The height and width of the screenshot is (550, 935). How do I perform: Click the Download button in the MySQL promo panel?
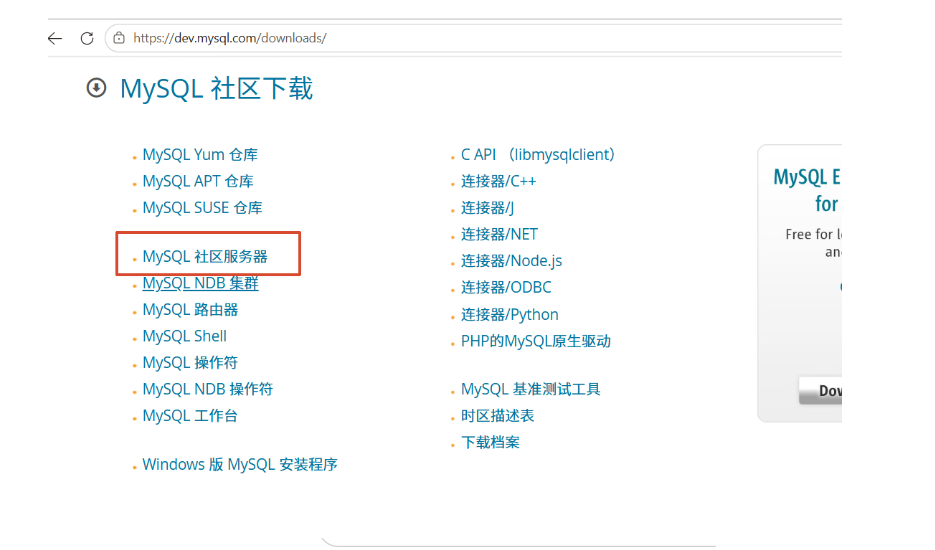(x=821, y=391)
